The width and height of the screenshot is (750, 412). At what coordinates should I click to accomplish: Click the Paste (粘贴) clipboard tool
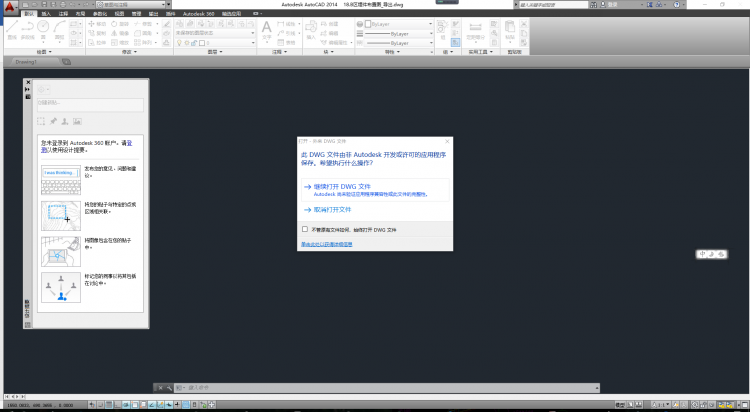510,30
